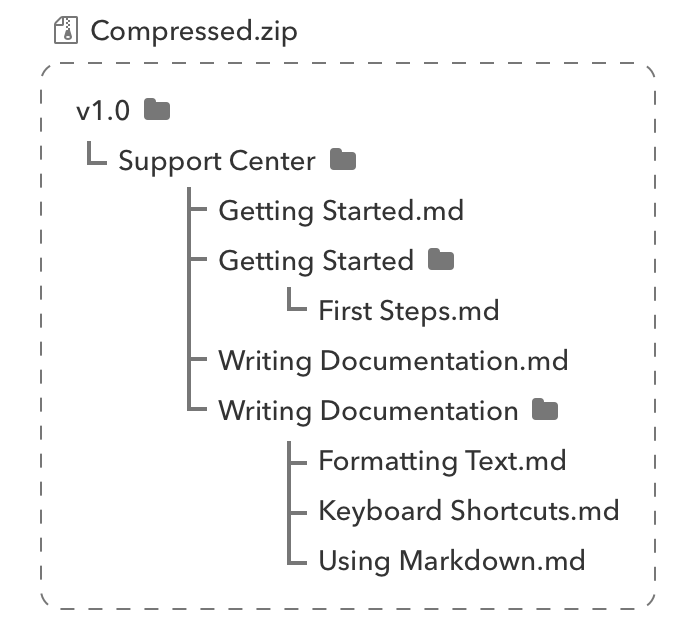The image size is (694, 636).
Task: Open the First Steps.md file
Action: [408, 311]
